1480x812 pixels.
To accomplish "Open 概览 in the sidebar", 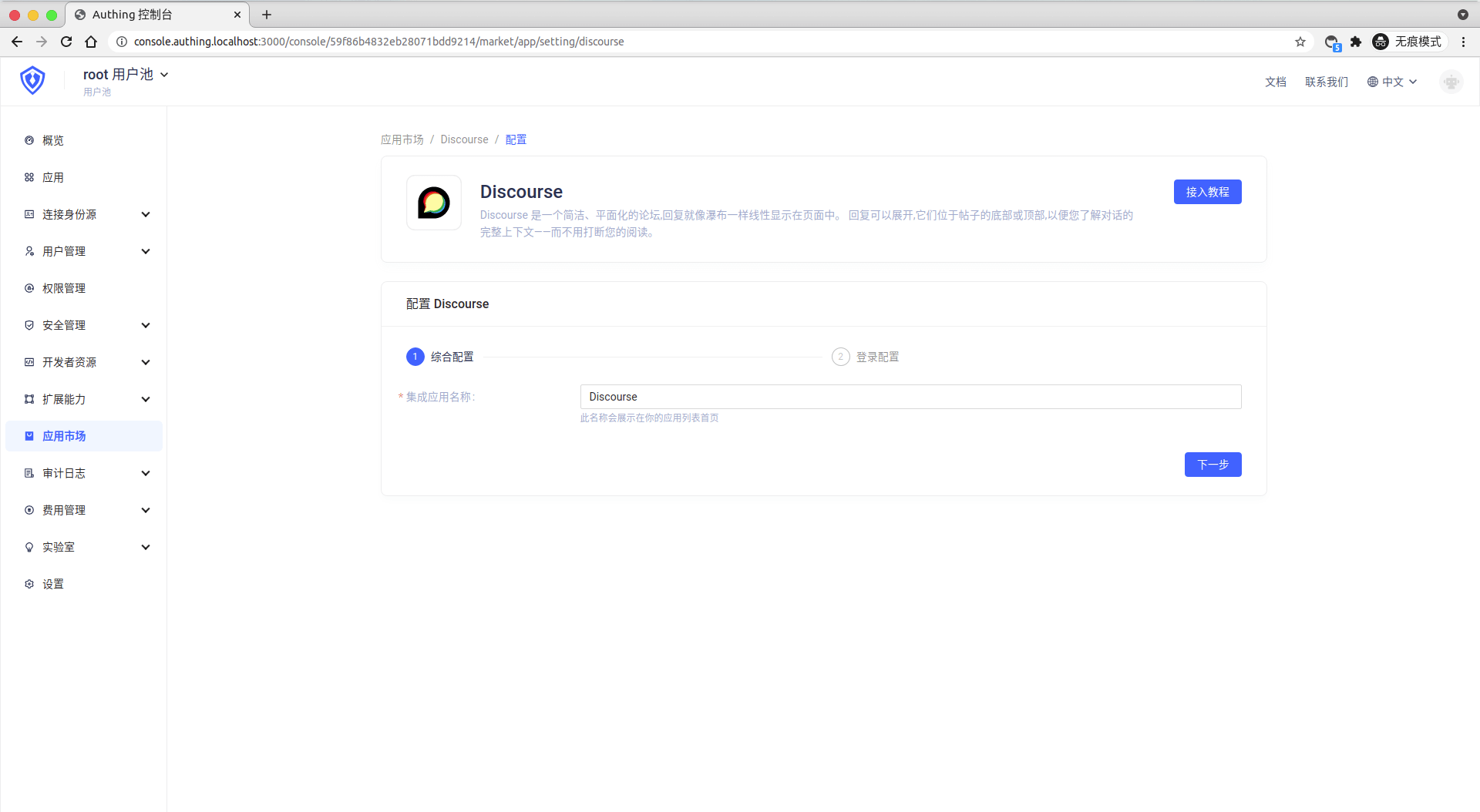I will pos(53,140).
